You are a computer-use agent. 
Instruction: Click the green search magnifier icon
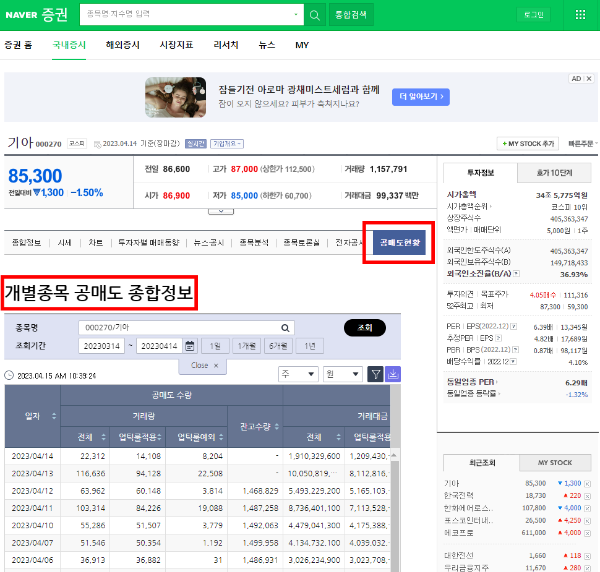tap(315, 15)
